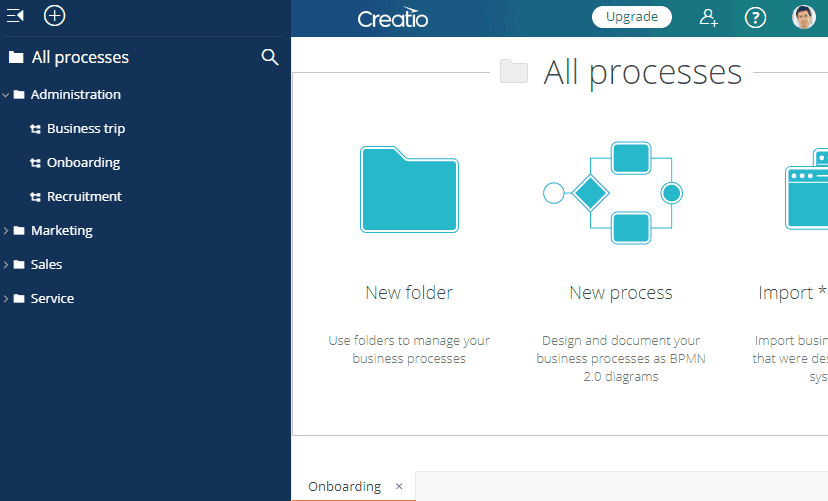
Task: Select the Sales folder
Action: click(46, 264)
